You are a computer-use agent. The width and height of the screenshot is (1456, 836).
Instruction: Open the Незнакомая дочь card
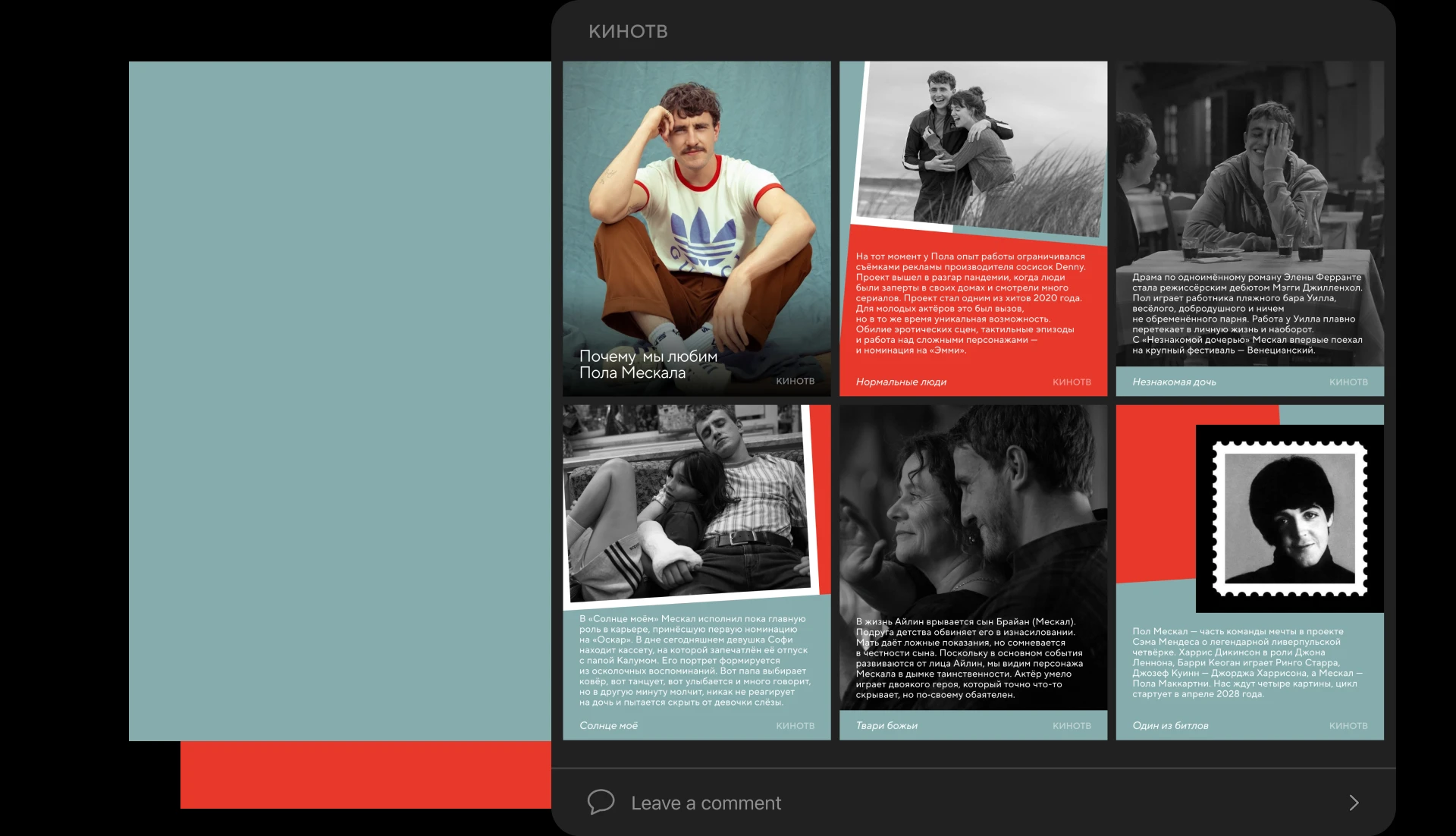click(x=1250, y=228)
